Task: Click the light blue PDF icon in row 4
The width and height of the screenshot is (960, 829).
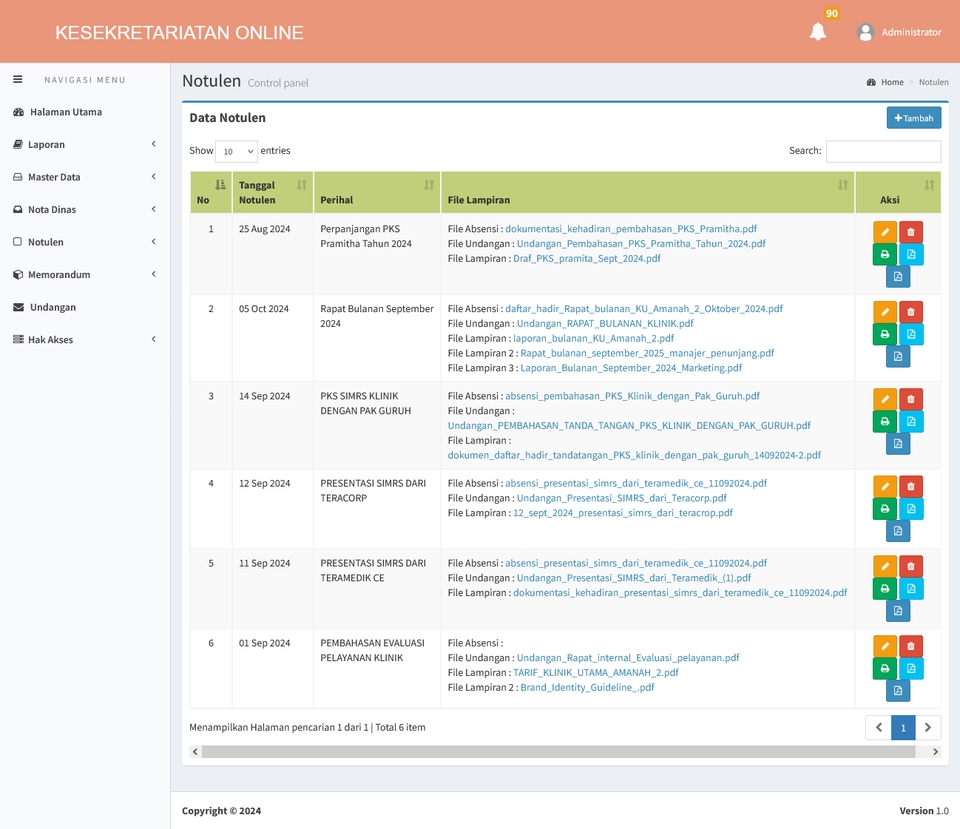Action: [911, 508]
